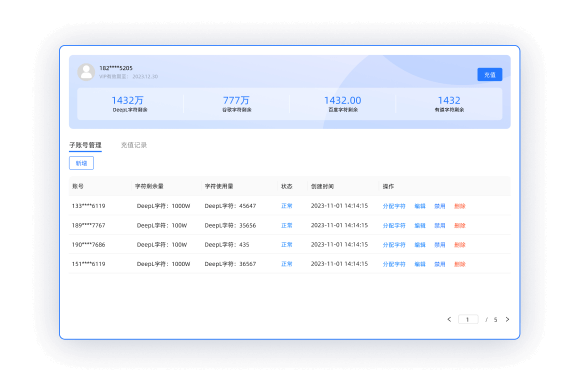Switch to the 子账号管理 tab
580x390 pixels.
(x=85, y=145)
